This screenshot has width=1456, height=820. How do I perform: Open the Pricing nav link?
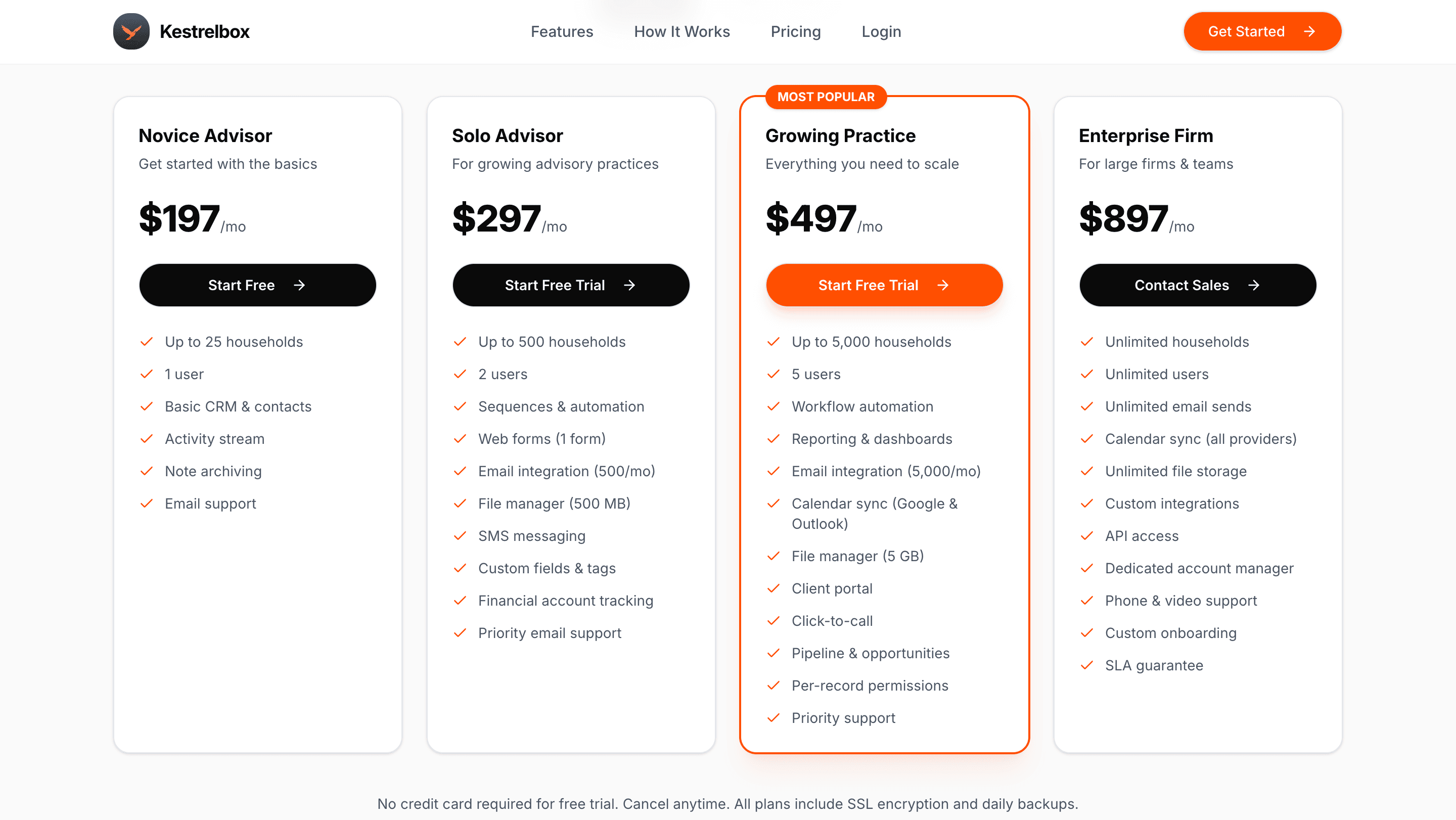coord(795,32)
